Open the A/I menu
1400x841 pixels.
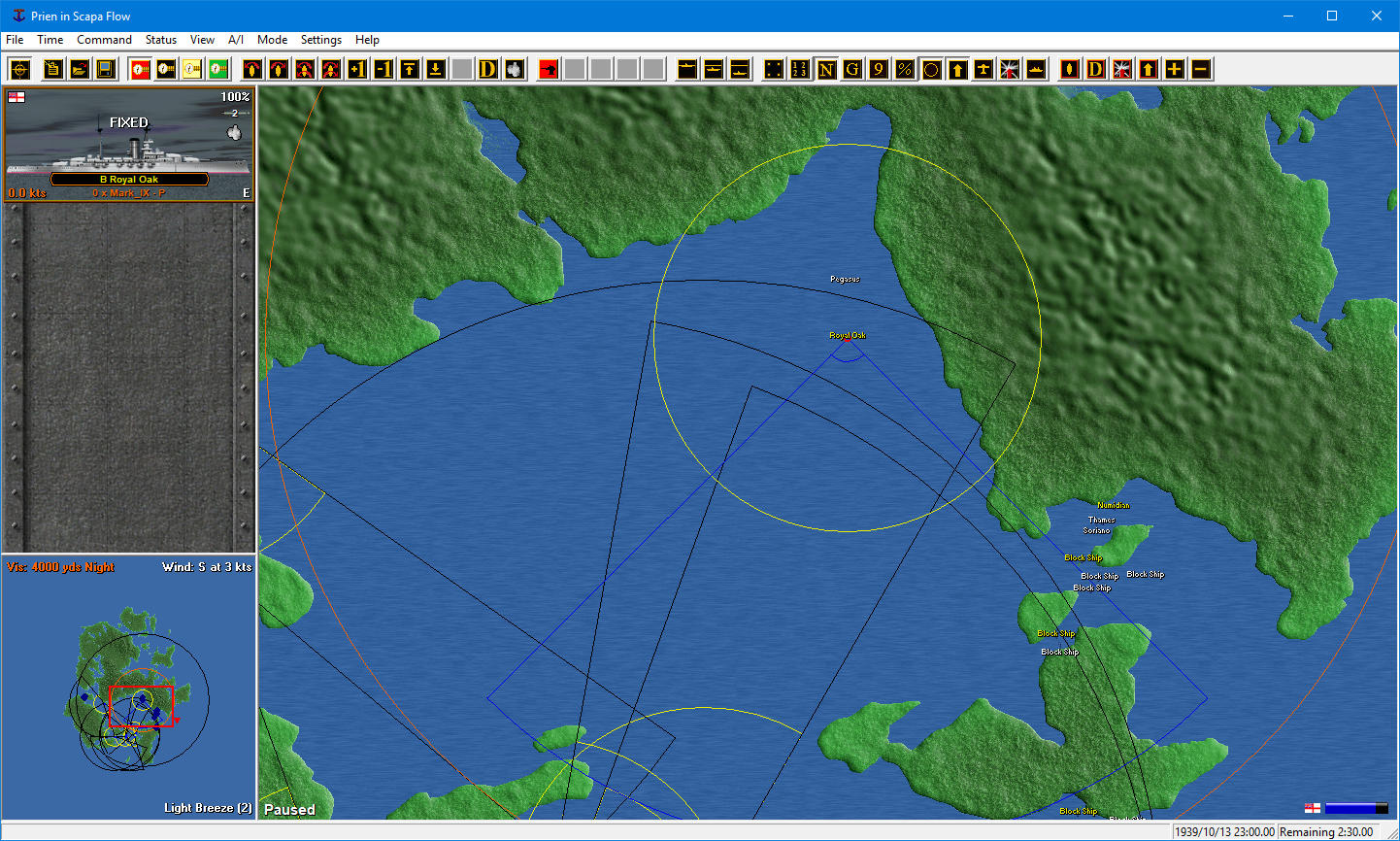235,40
